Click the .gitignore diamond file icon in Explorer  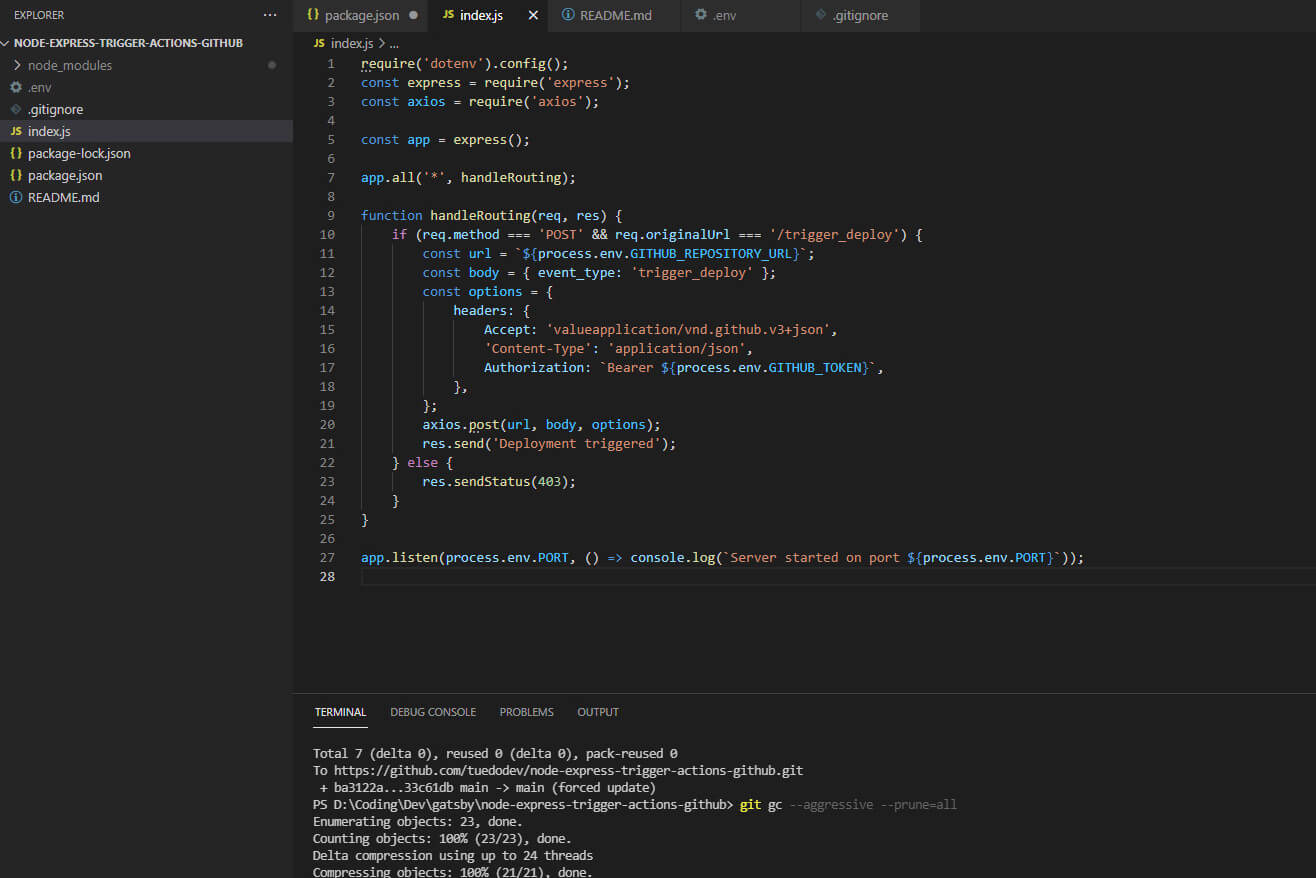click(16, 109)
